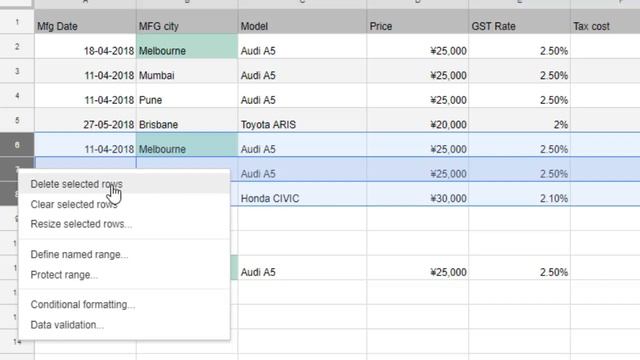
Task: Select Toyota ARIS model cell
Action: coord(302,120)
